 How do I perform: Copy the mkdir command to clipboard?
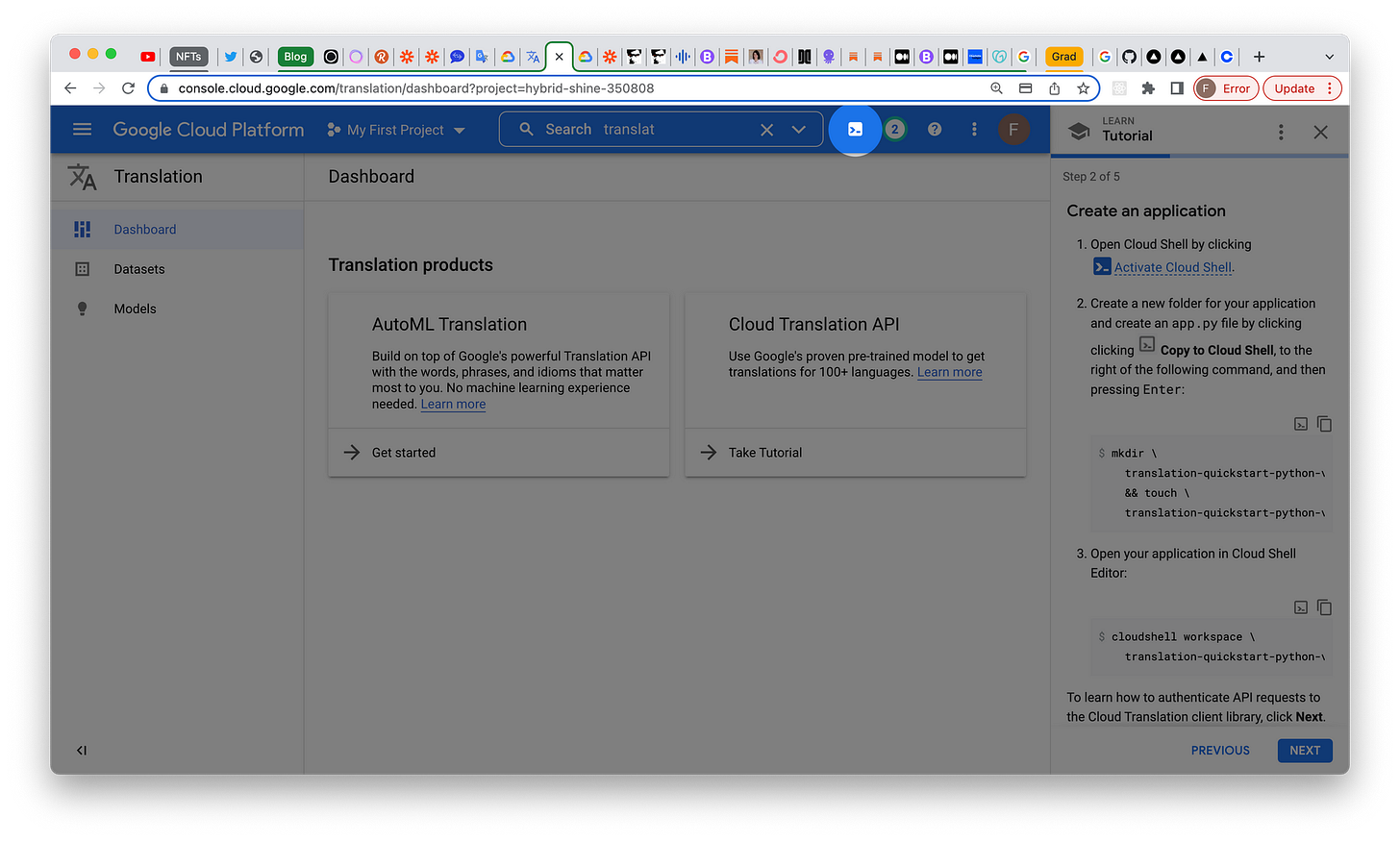[1324, 424]
